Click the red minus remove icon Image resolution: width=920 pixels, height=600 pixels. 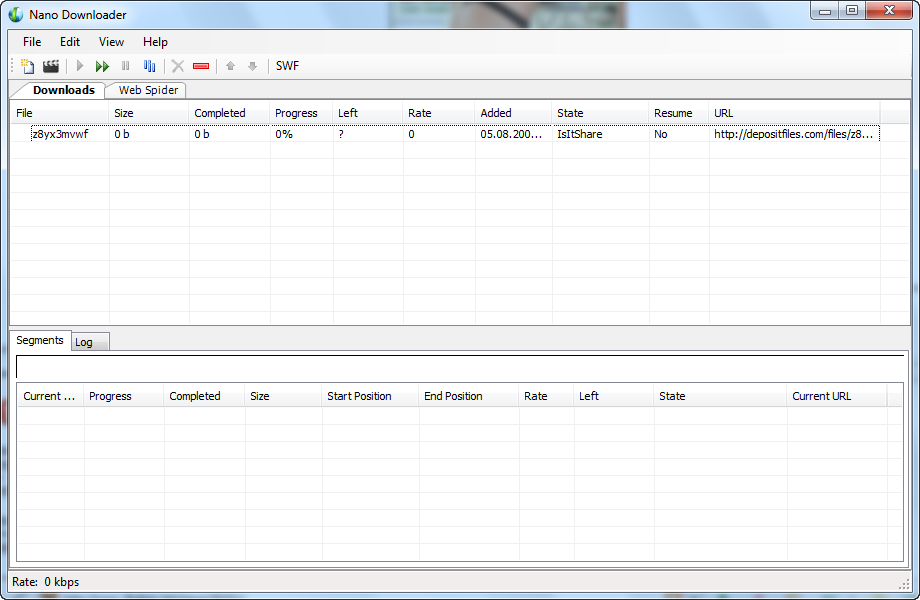(x=201, y=66)
